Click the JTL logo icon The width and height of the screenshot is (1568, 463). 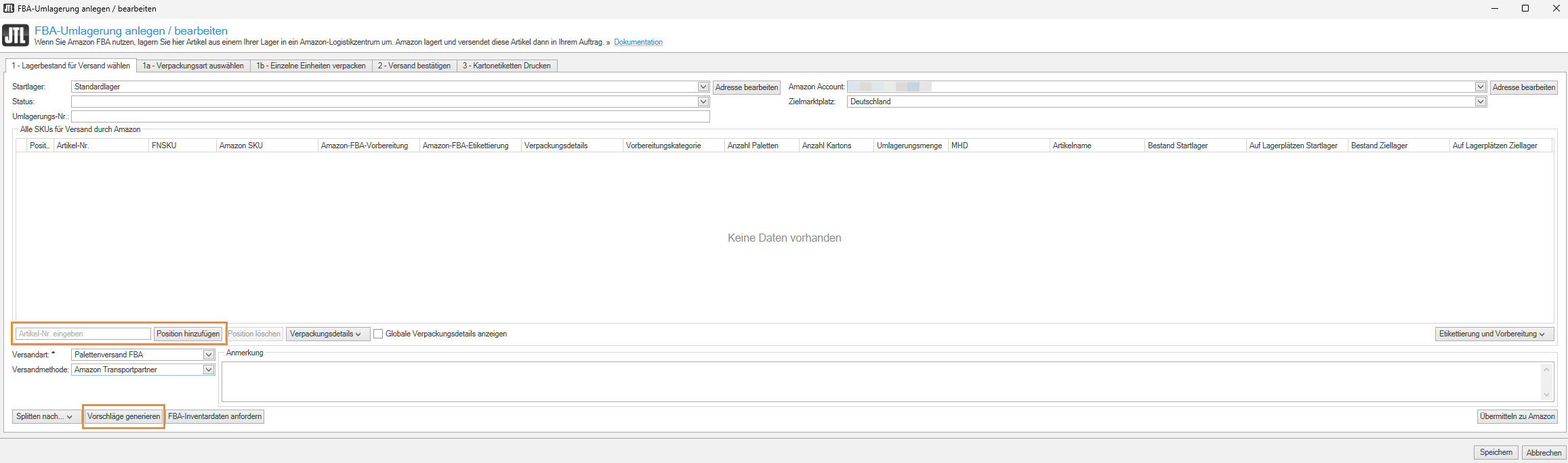coord(16,35)
